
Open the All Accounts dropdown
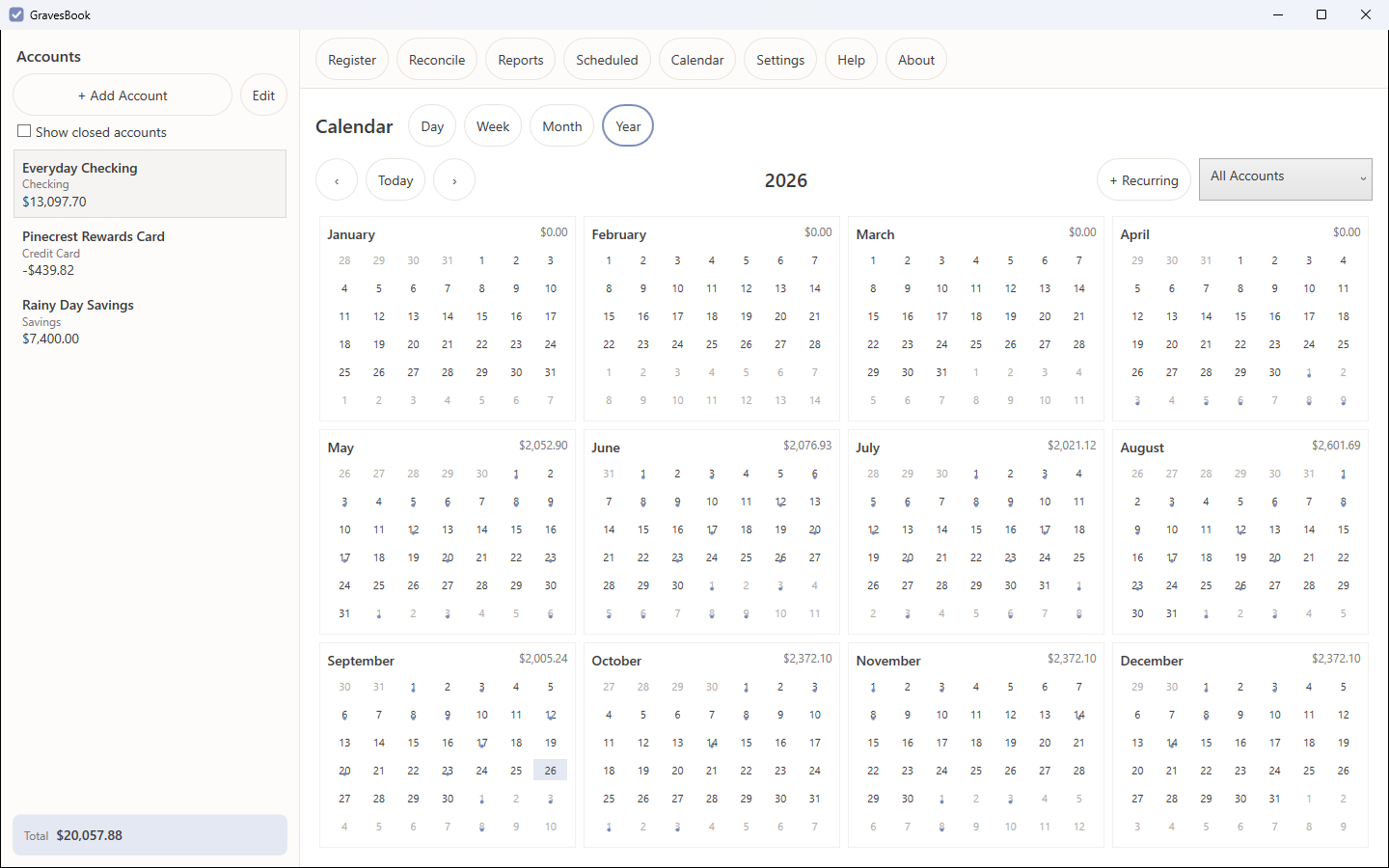pos(1285,179)
